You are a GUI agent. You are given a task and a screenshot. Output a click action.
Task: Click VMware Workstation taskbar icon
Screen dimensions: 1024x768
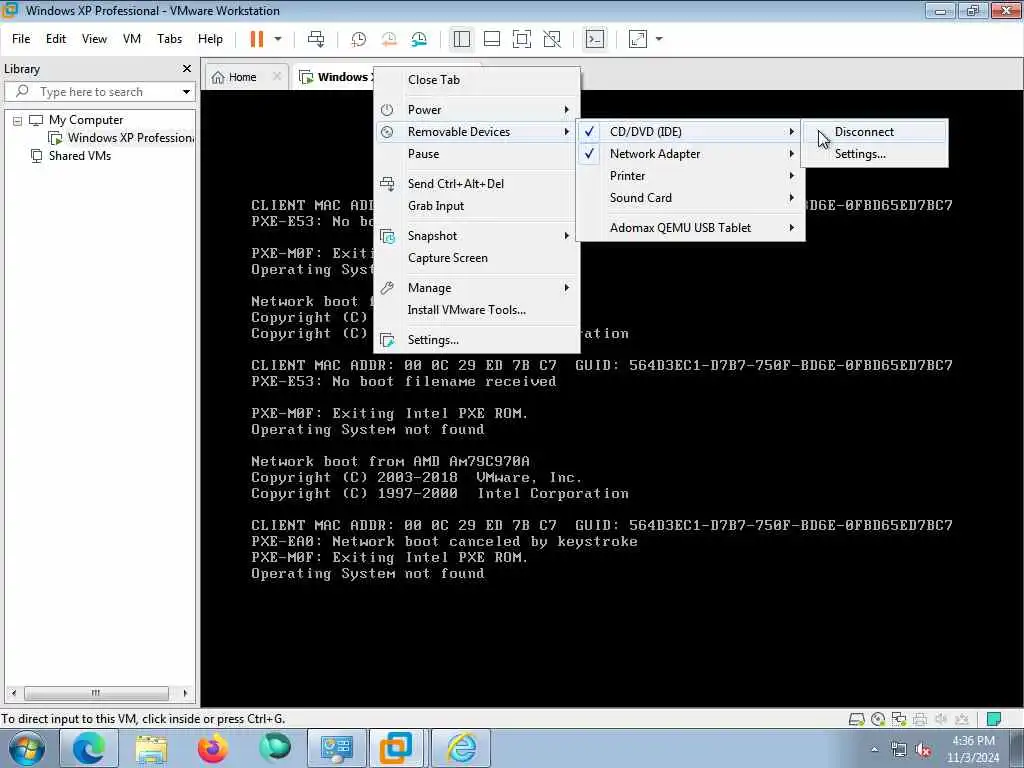[396, 748]
